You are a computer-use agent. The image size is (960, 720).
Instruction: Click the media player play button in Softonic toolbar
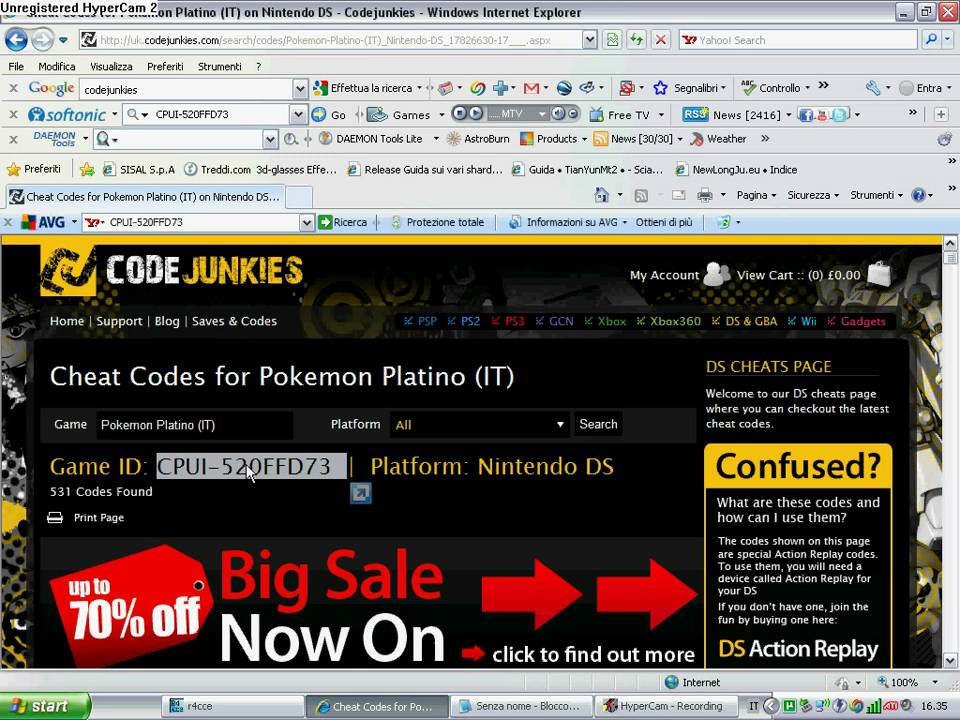(x=476, y=114)
